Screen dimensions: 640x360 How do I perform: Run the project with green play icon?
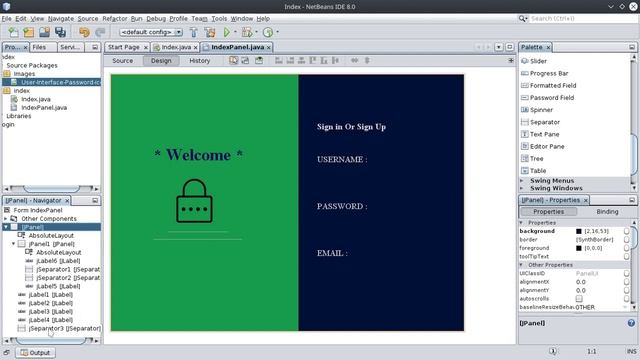tap(227, 32)
